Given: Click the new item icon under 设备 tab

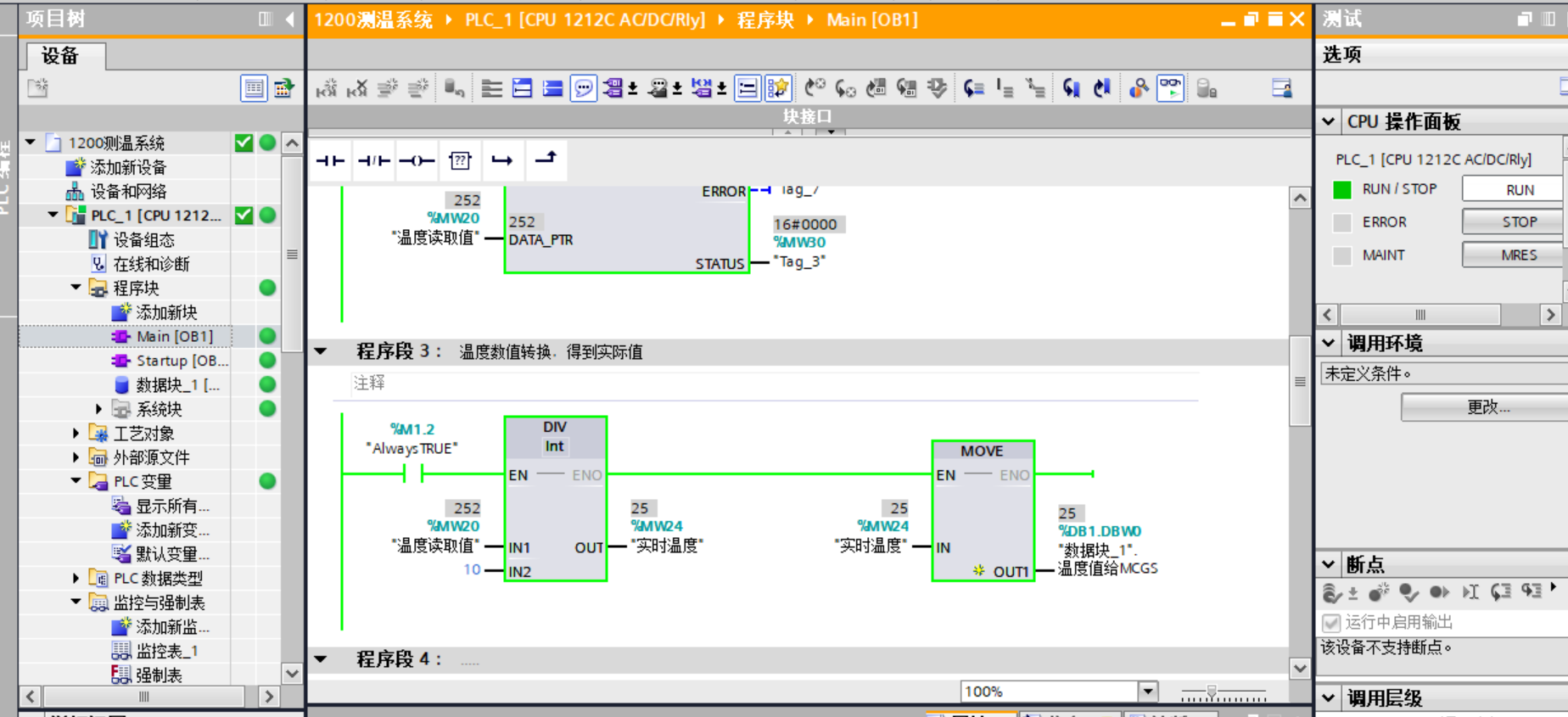Looking at the screenshot, I should [38, 88].
